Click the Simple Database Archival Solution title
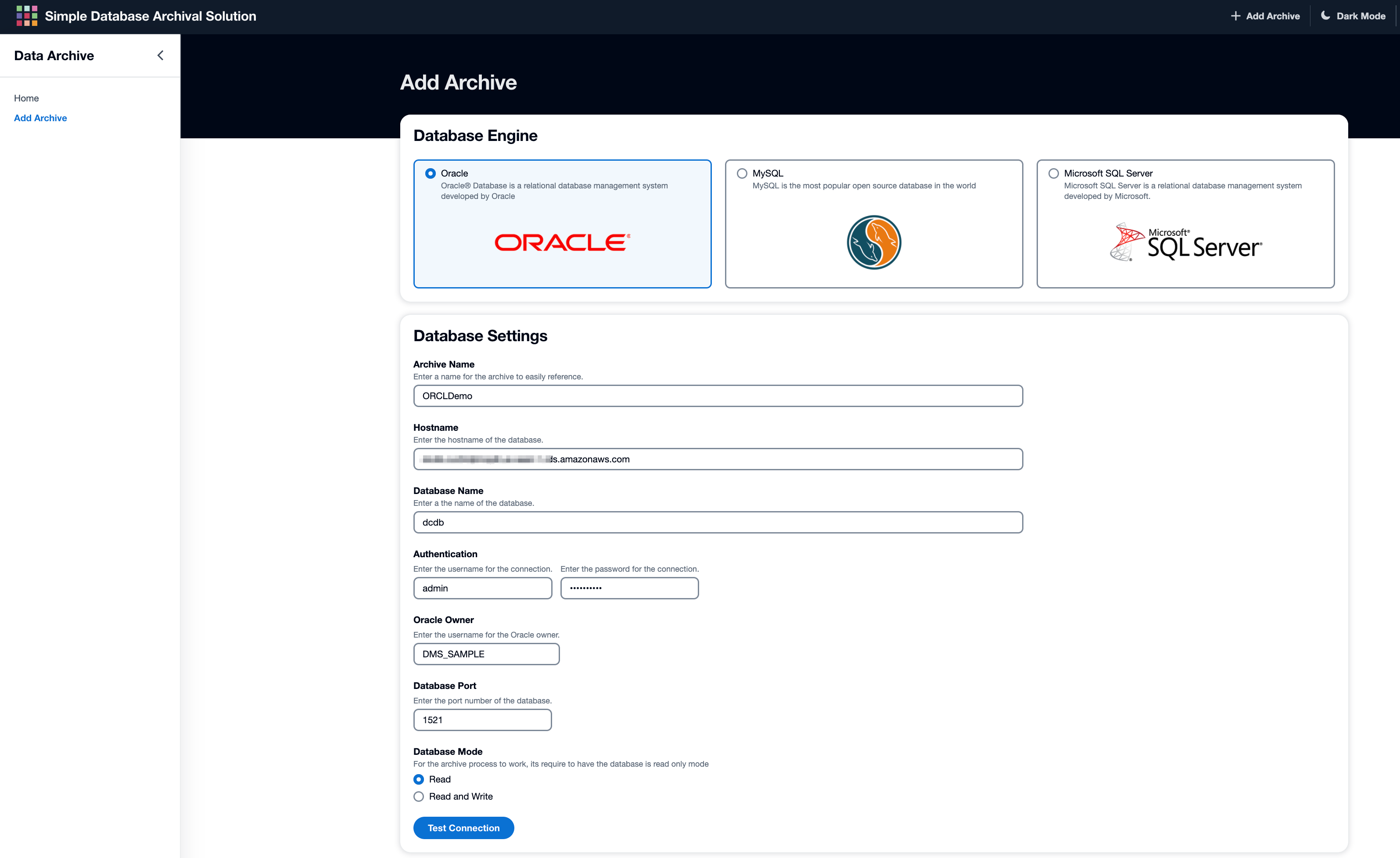Image resolution: width=1400 pixels, height=858 pixels. (151, 16)
